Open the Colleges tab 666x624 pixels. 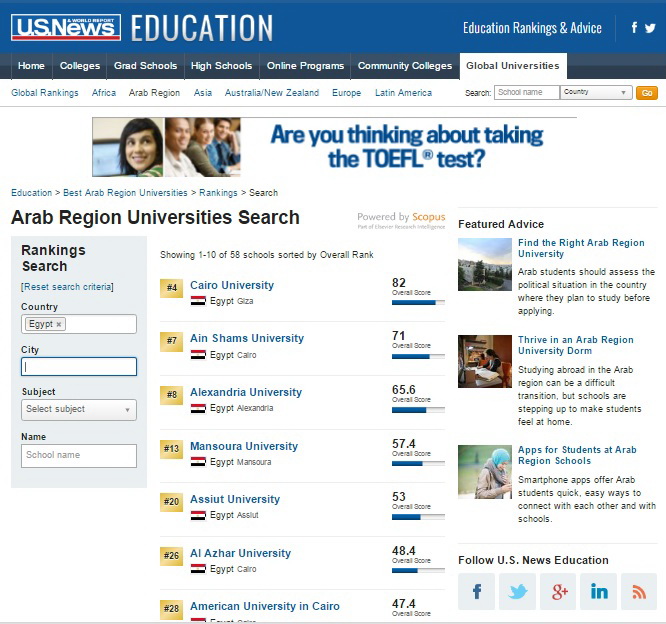[80, 66]
